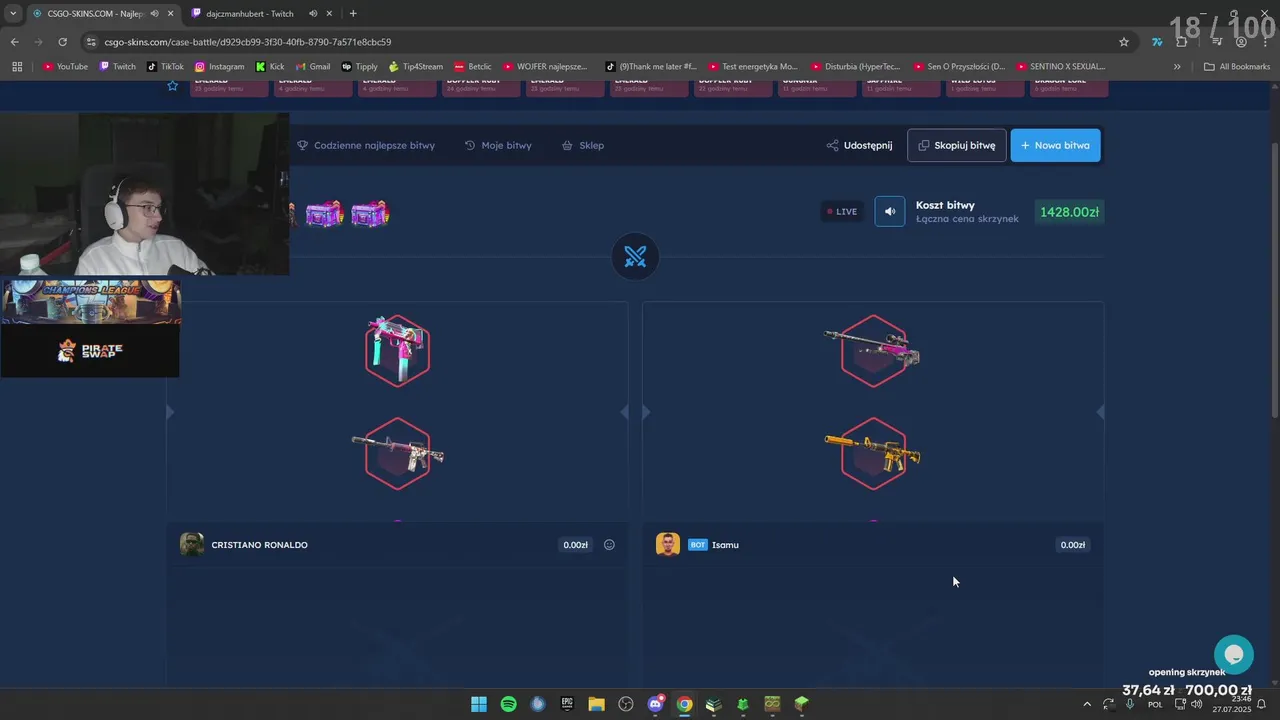Open the Windows Start menu
This screenshot has height=720, width=1280.
[479, 704]
